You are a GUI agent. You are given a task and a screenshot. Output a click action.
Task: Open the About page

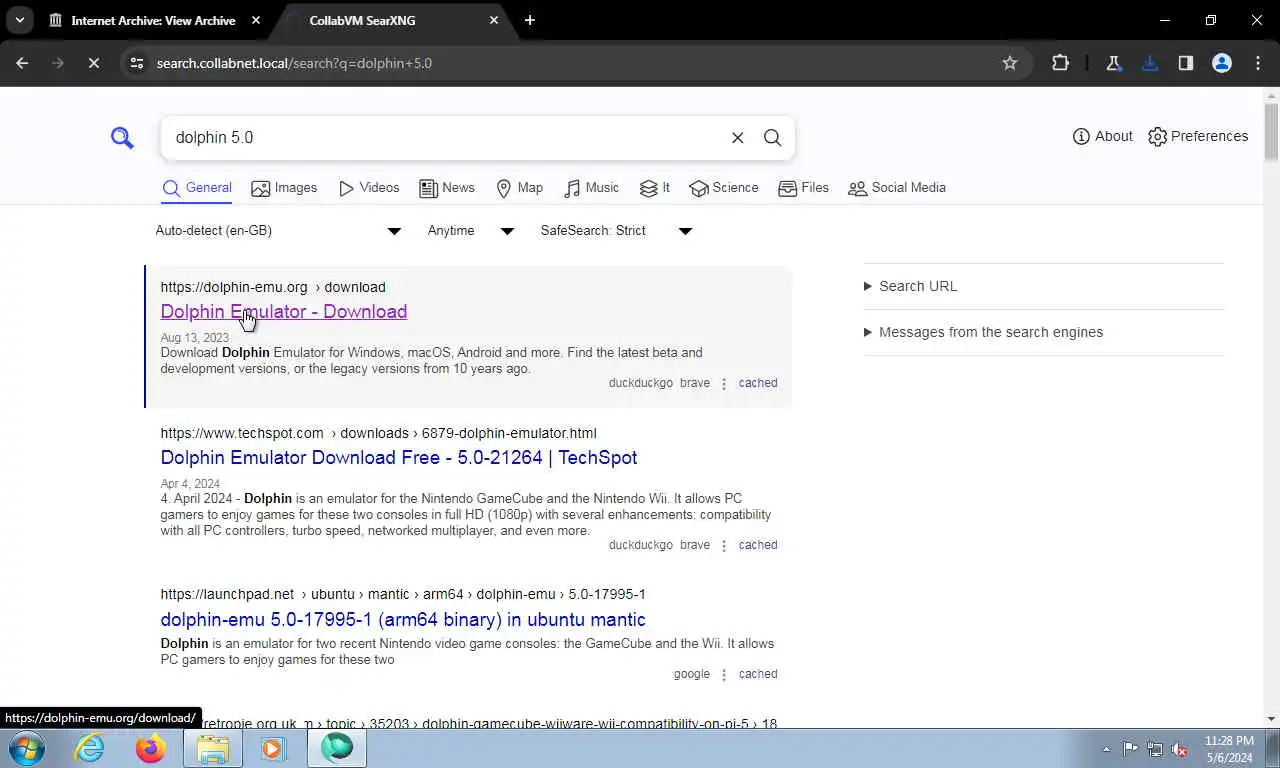point(1103,136)
